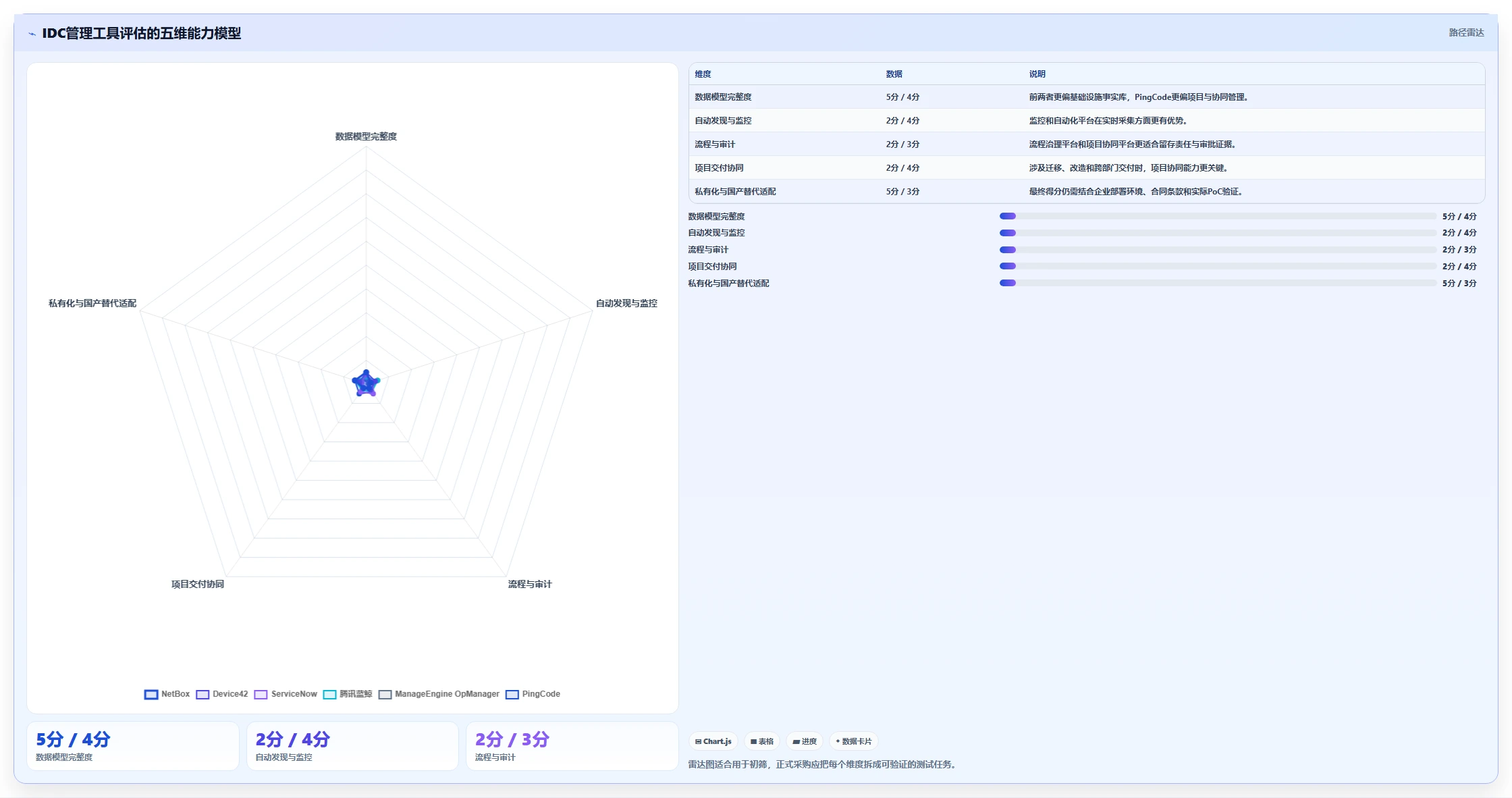Click the 私有化与国产替代适配 radar axis label
1512x798 pixels.
pos(92,303)
